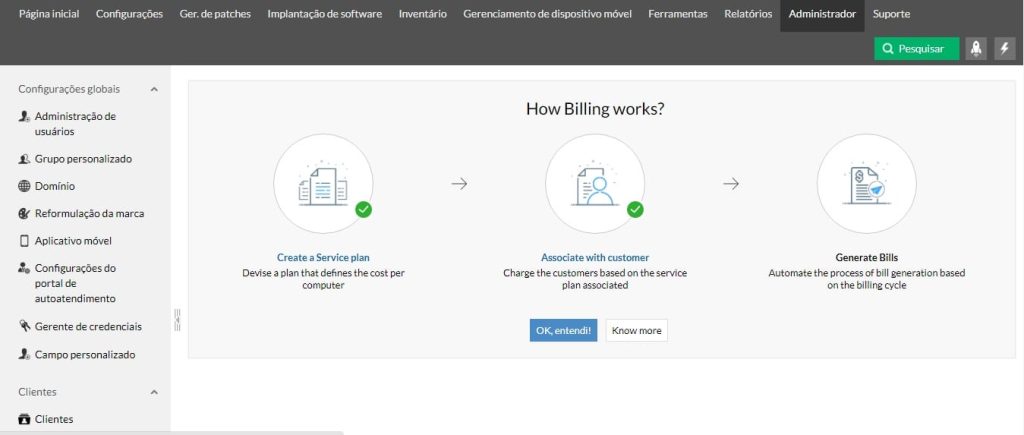Click the Domínio globe icon

click(x=25, y=186)
